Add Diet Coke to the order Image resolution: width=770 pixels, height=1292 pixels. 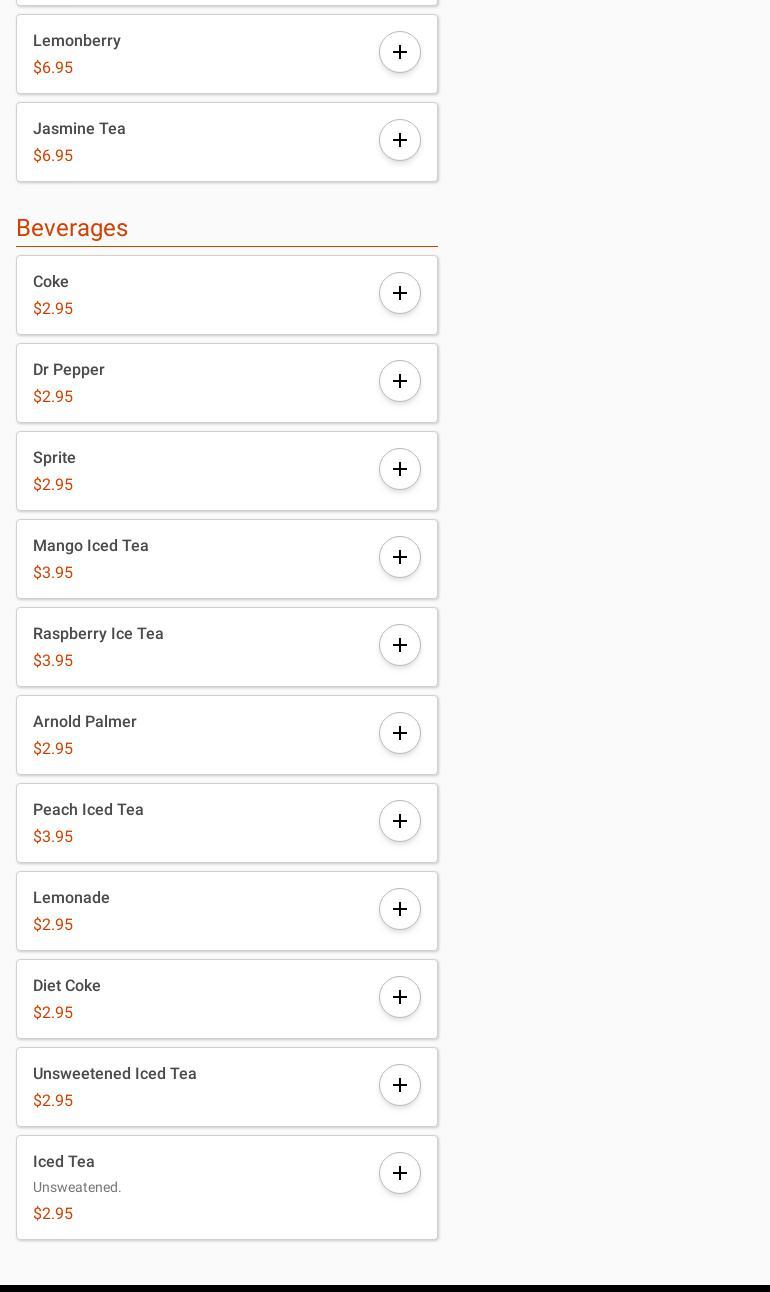click(x=400, y=997)
